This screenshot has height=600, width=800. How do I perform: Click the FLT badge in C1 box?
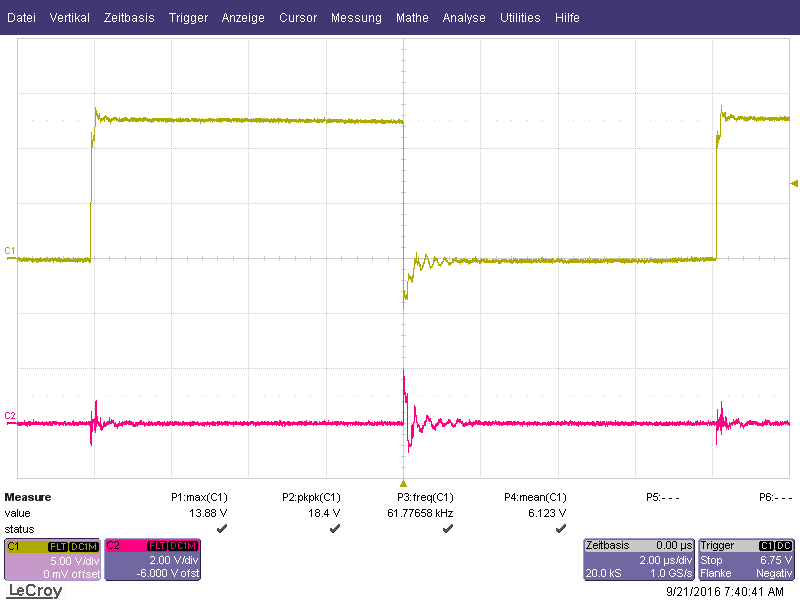coord(58,546)
